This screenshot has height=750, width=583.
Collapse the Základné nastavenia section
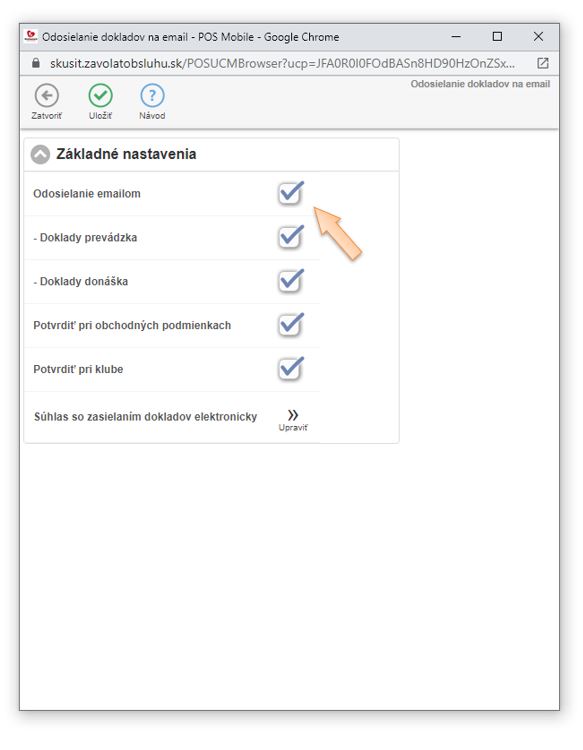(x=40, y=154)
